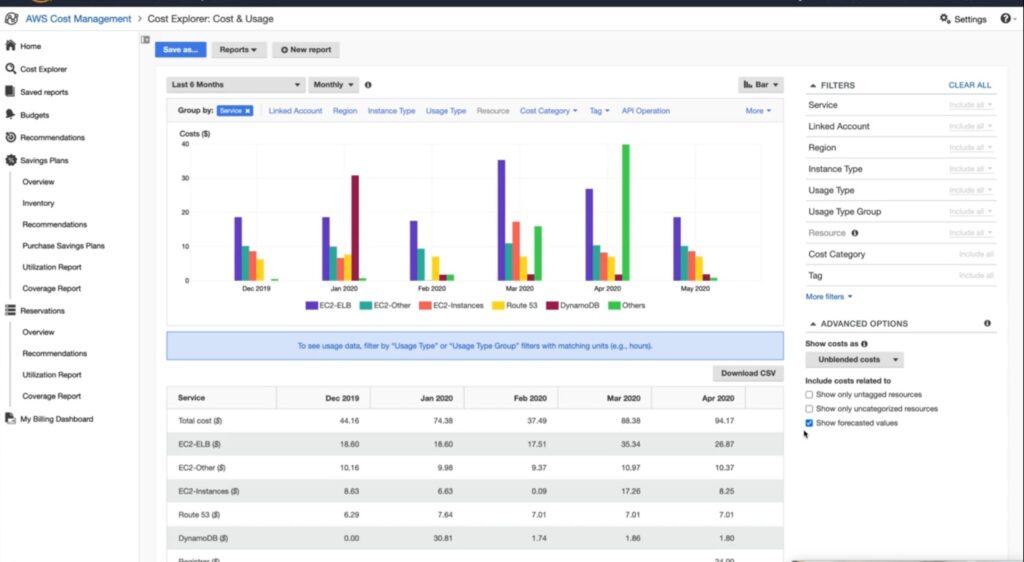Screen dimensions: 1024x562
Task: Click the Cost Explorer magnifier icon
Action: coord(10,69)
